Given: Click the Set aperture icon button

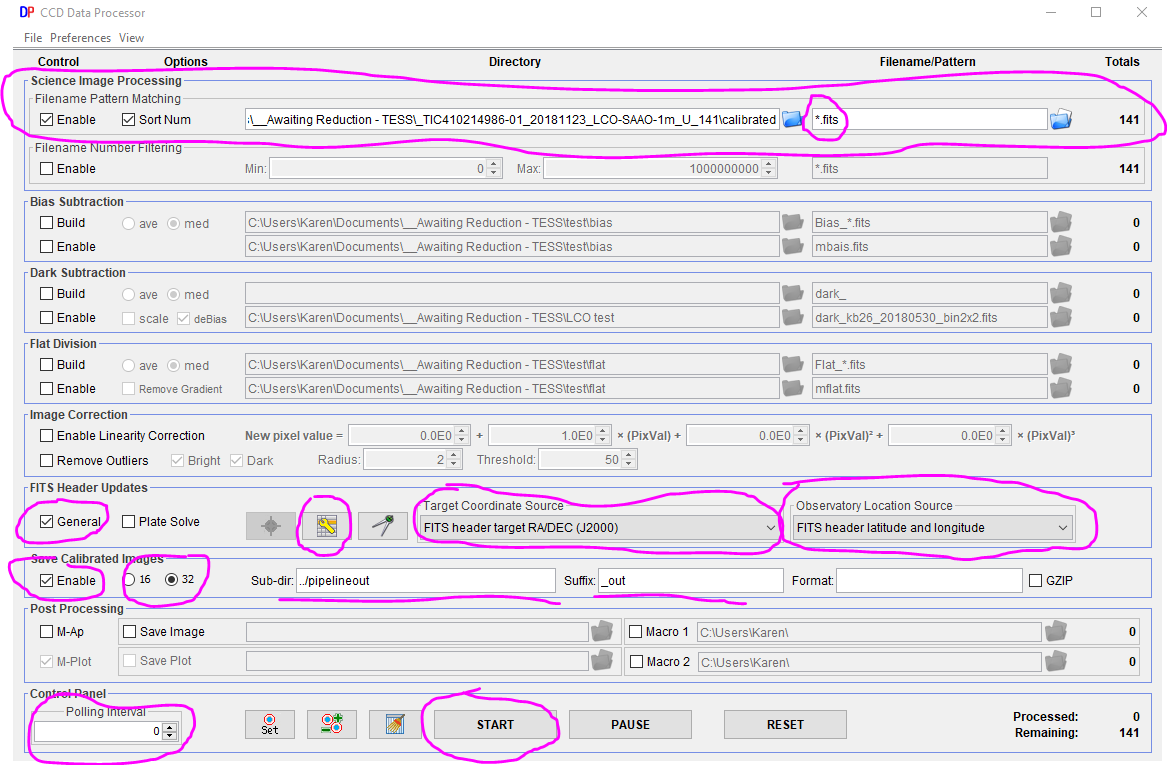Looking at the screenshot, I should point(270,724).
